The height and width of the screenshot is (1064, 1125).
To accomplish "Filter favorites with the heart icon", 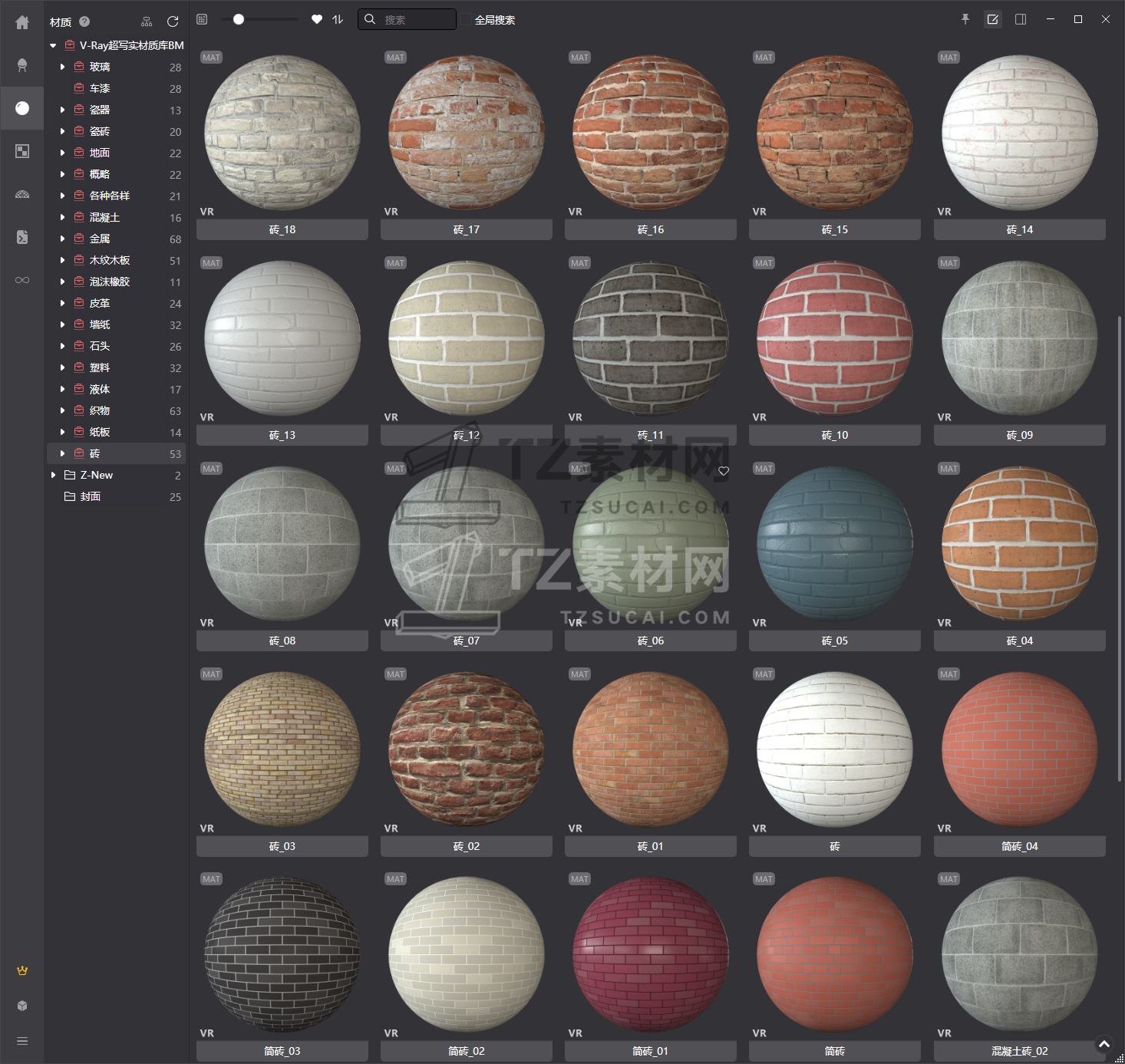I will pyautogui.click(x=317, y=19).
